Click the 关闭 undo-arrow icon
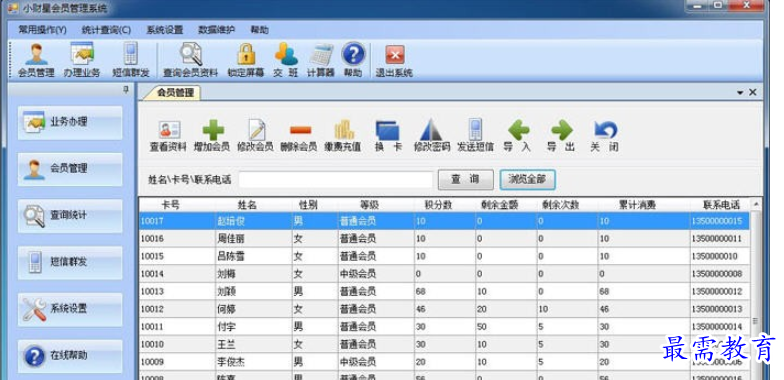This screenshot has height=380, width=784. coord(604,136)
